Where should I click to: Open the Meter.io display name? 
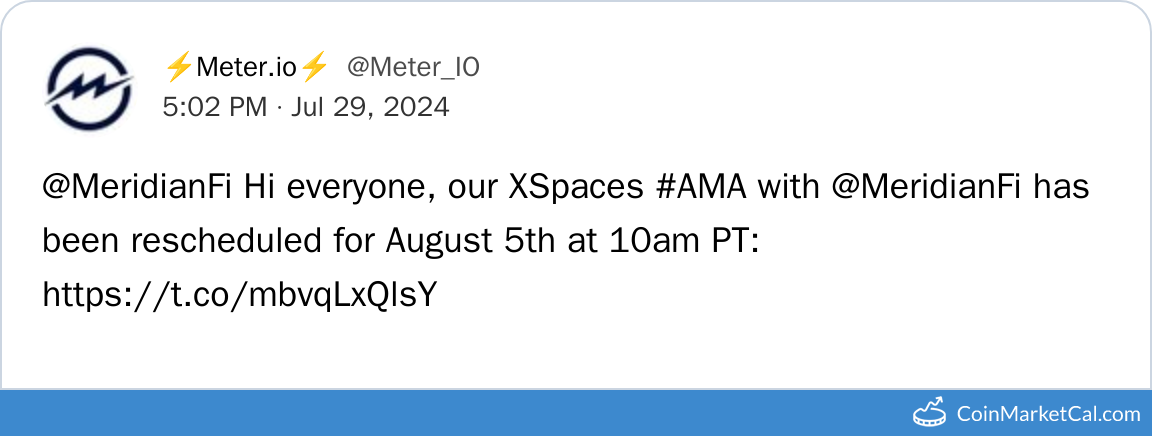pyautogui.click(x=246, y=67)
